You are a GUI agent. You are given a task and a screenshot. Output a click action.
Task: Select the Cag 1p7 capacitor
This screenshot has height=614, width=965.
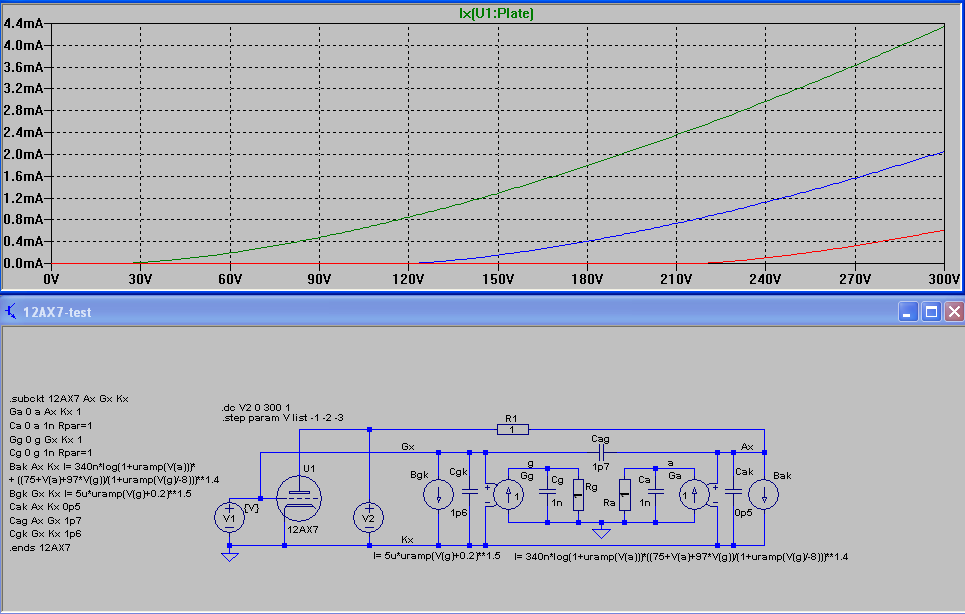coord(600,452)
